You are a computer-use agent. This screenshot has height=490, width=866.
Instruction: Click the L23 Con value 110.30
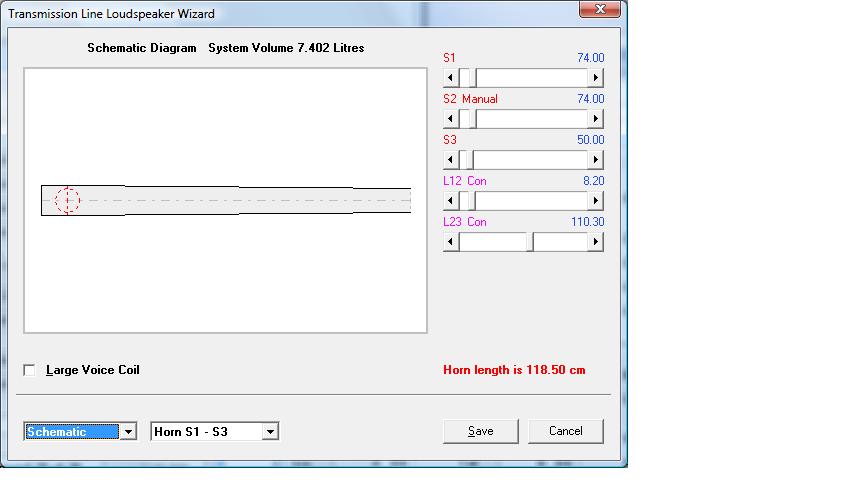point(588,222)
